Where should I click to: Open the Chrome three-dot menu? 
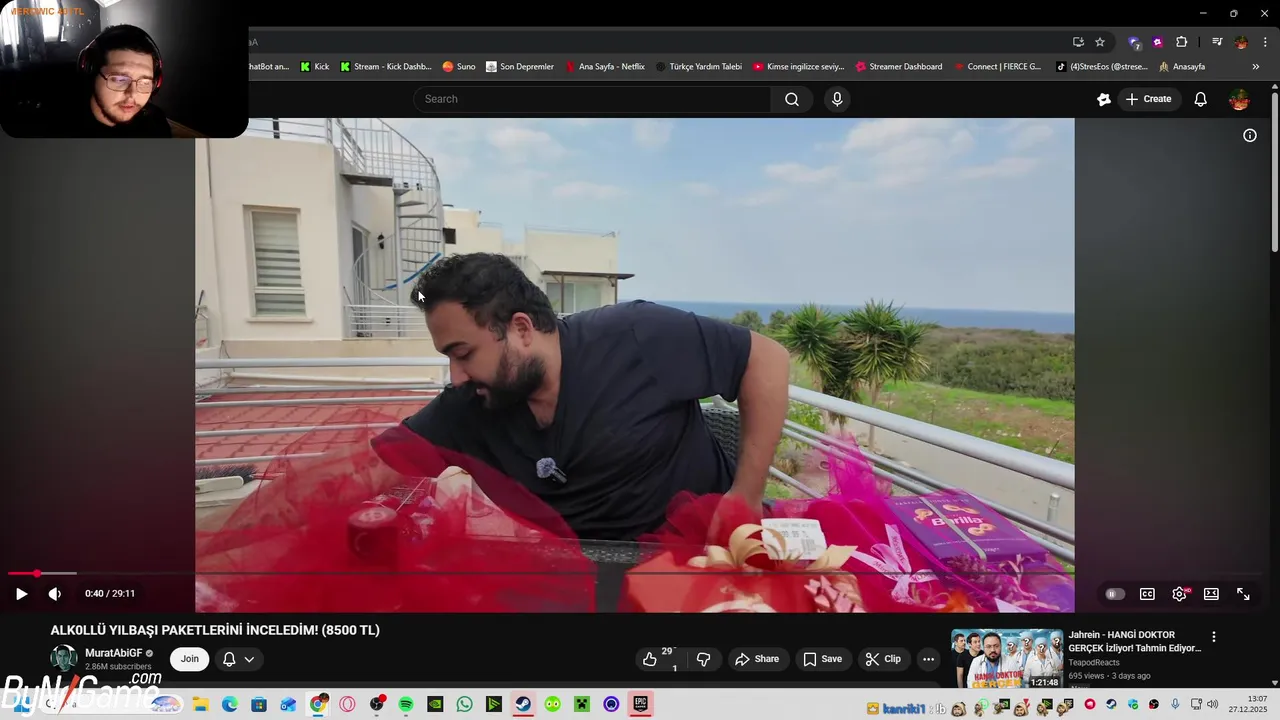(1263, 42)
